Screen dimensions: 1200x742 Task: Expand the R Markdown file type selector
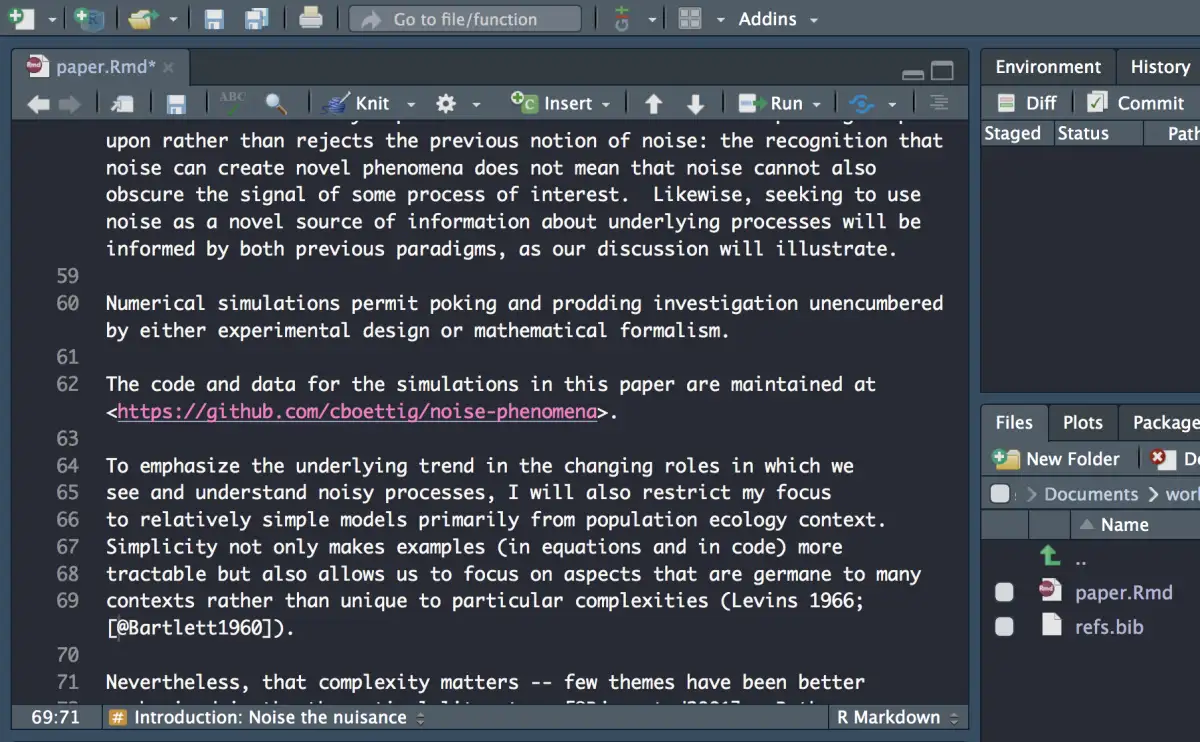[x=897, y=717]
